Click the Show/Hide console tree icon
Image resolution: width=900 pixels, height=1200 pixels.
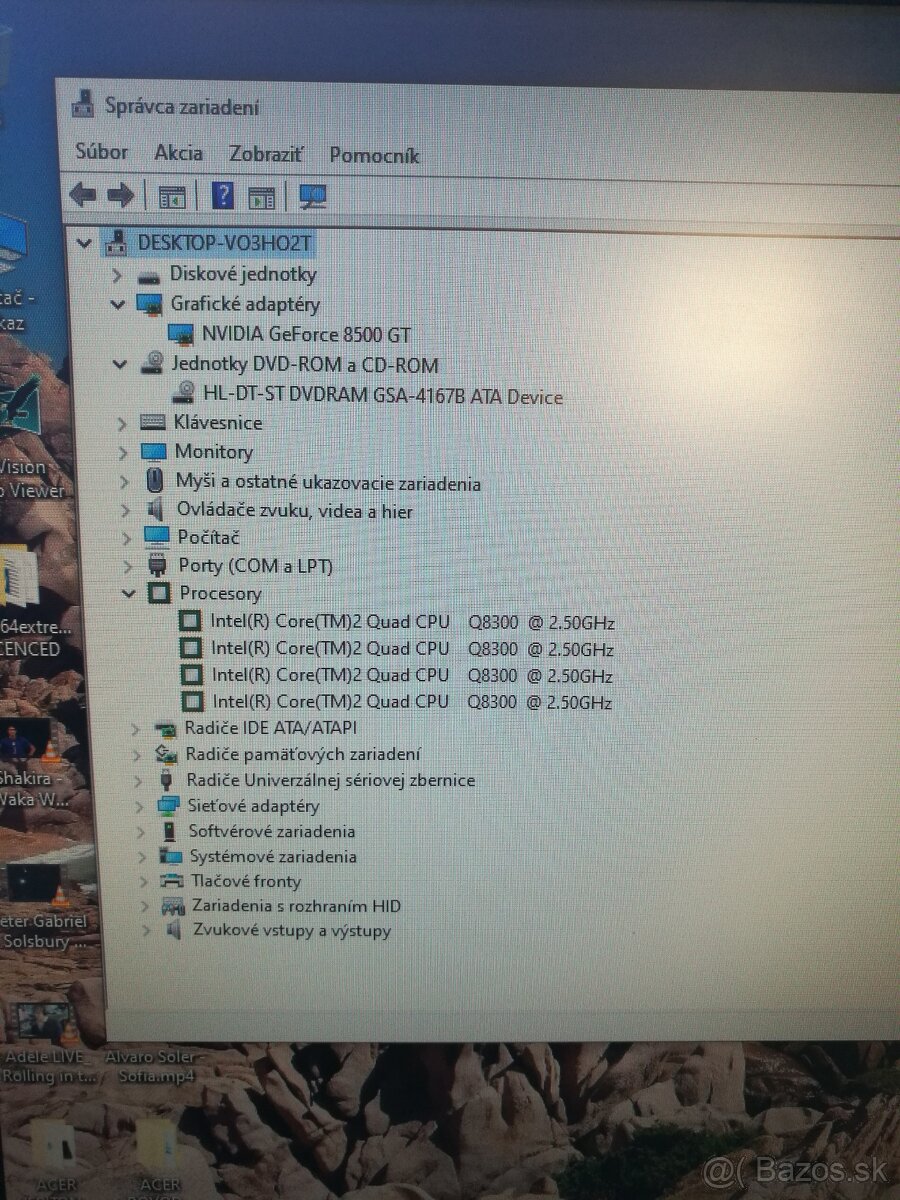[x=172, y=195]
